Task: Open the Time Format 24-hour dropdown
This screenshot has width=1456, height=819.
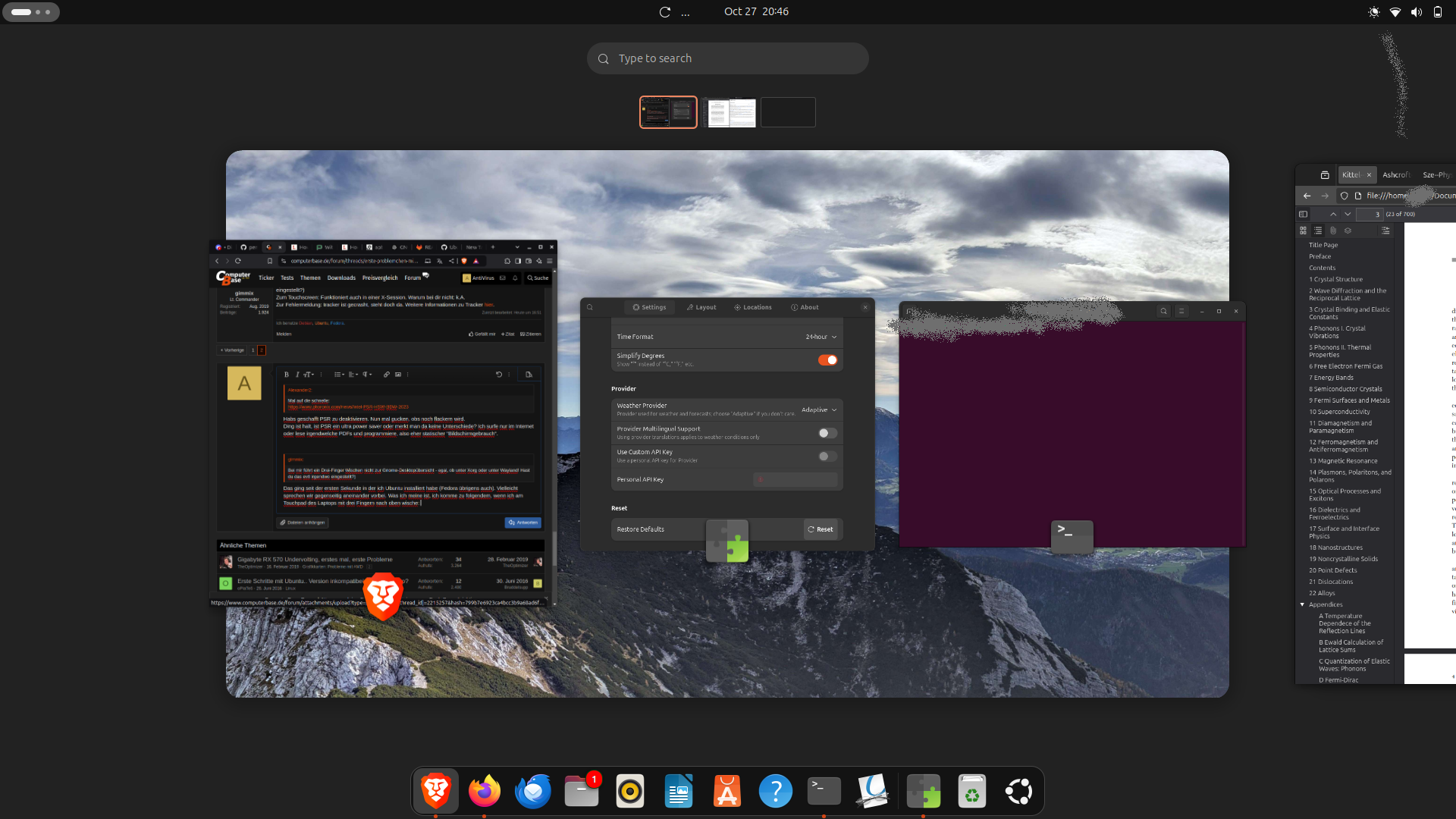Action: click(821, 337)
